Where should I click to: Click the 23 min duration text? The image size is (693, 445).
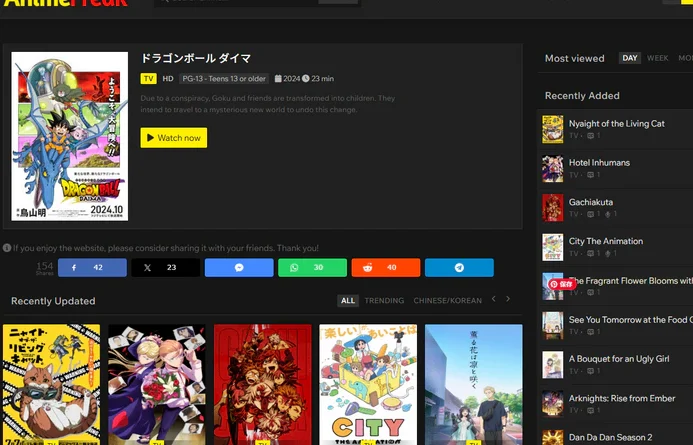point(322,79)
